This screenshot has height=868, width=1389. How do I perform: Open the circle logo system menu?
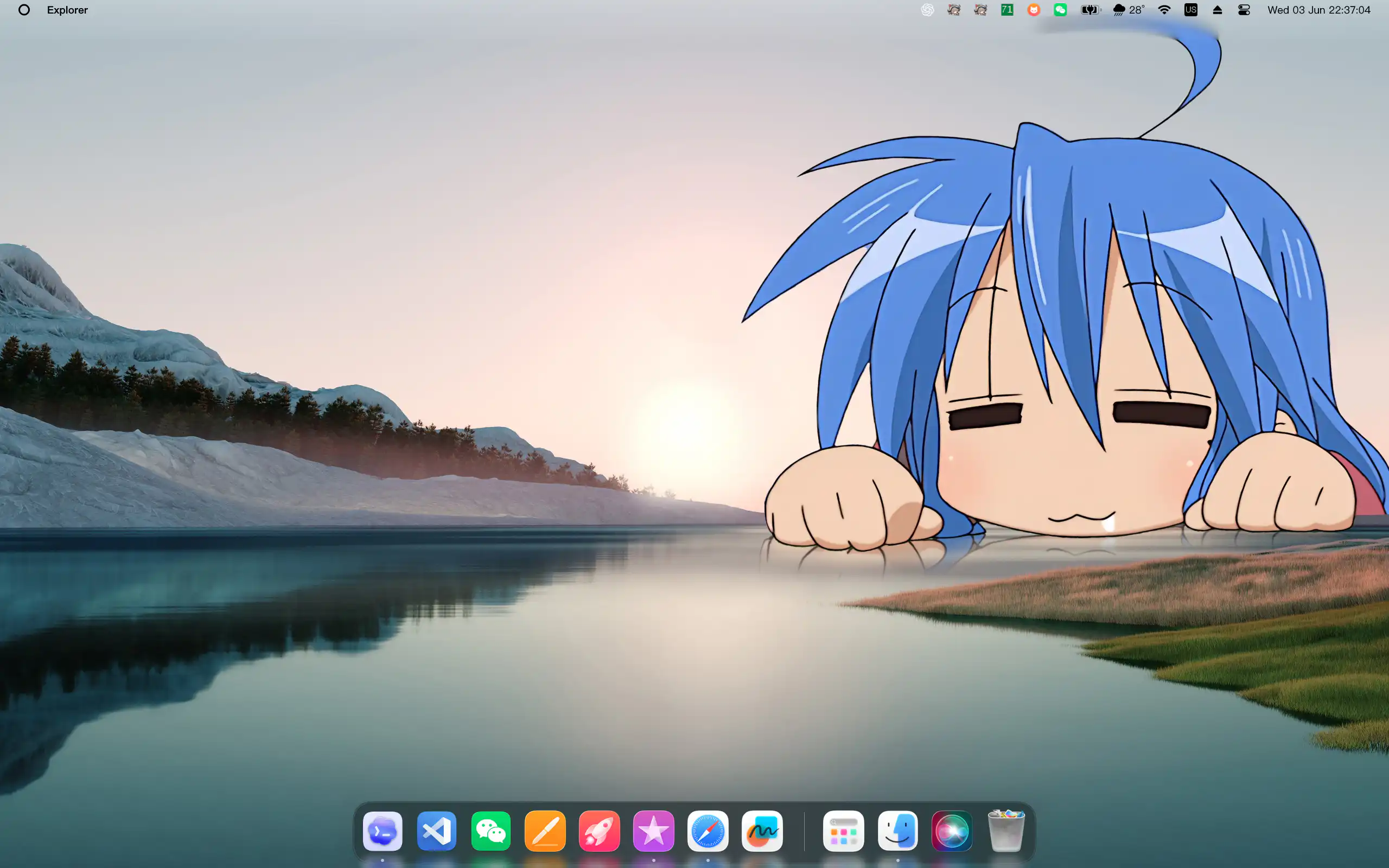24,10
